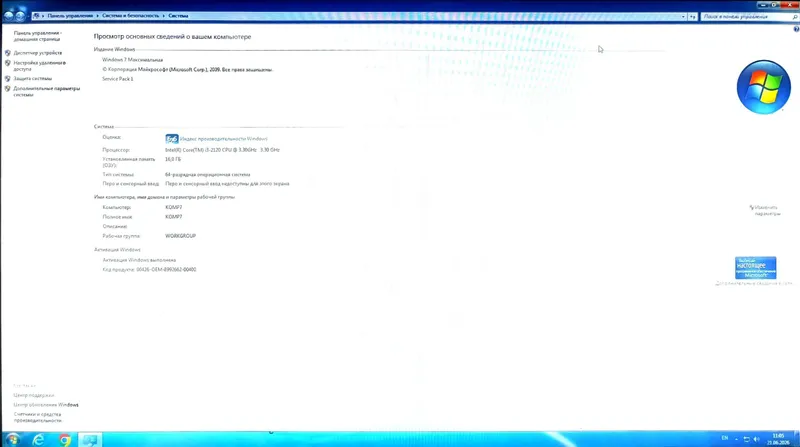Image resolution: width=800 pixels, height=447 pixels.
Task: Click the Back navigation arrow button
Action: pyautogui.click(x=8, y=16)
